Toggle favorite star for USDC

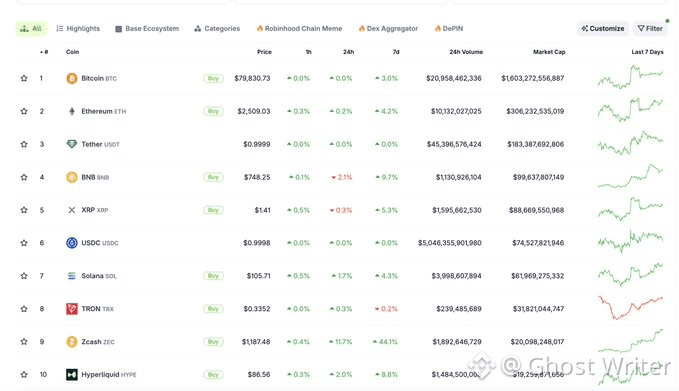(24, 243)
